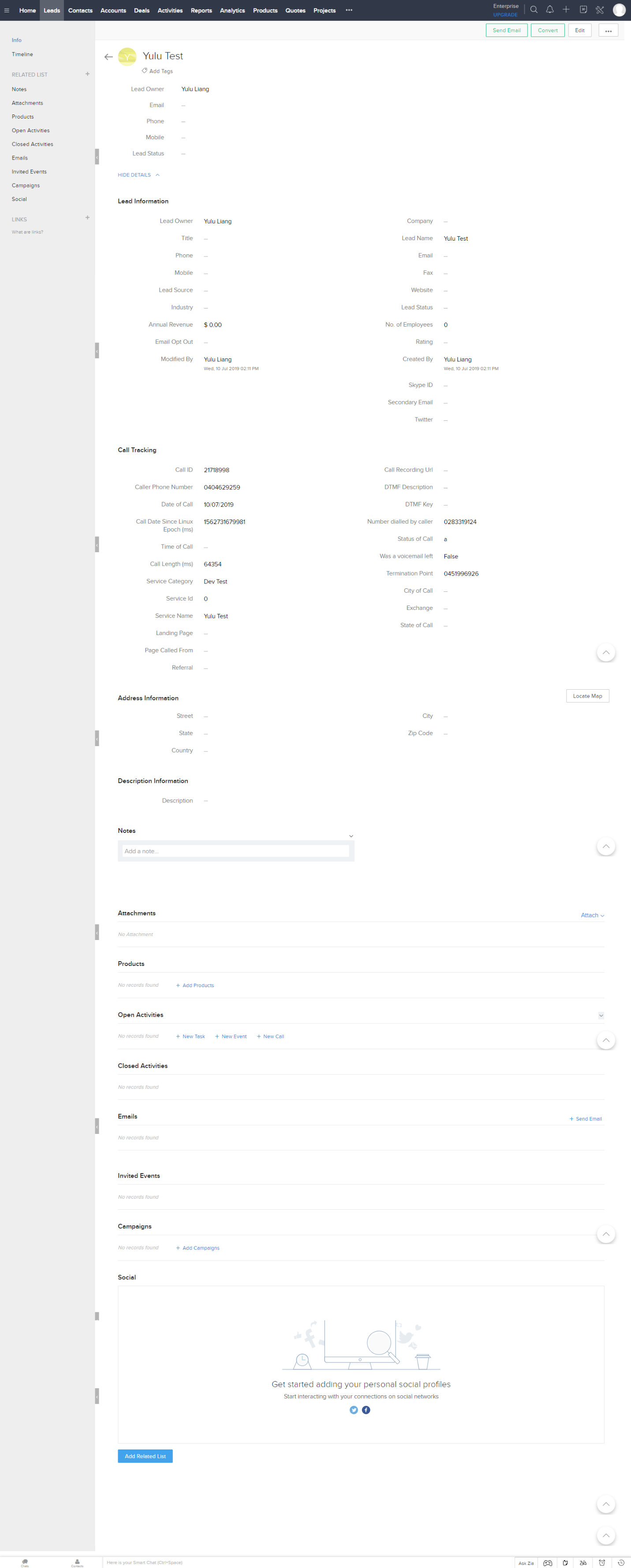The height and width of the screenshot is (1568, 631).
Task: Click the UPGRADE link in header
Action: tap(505, 15)
